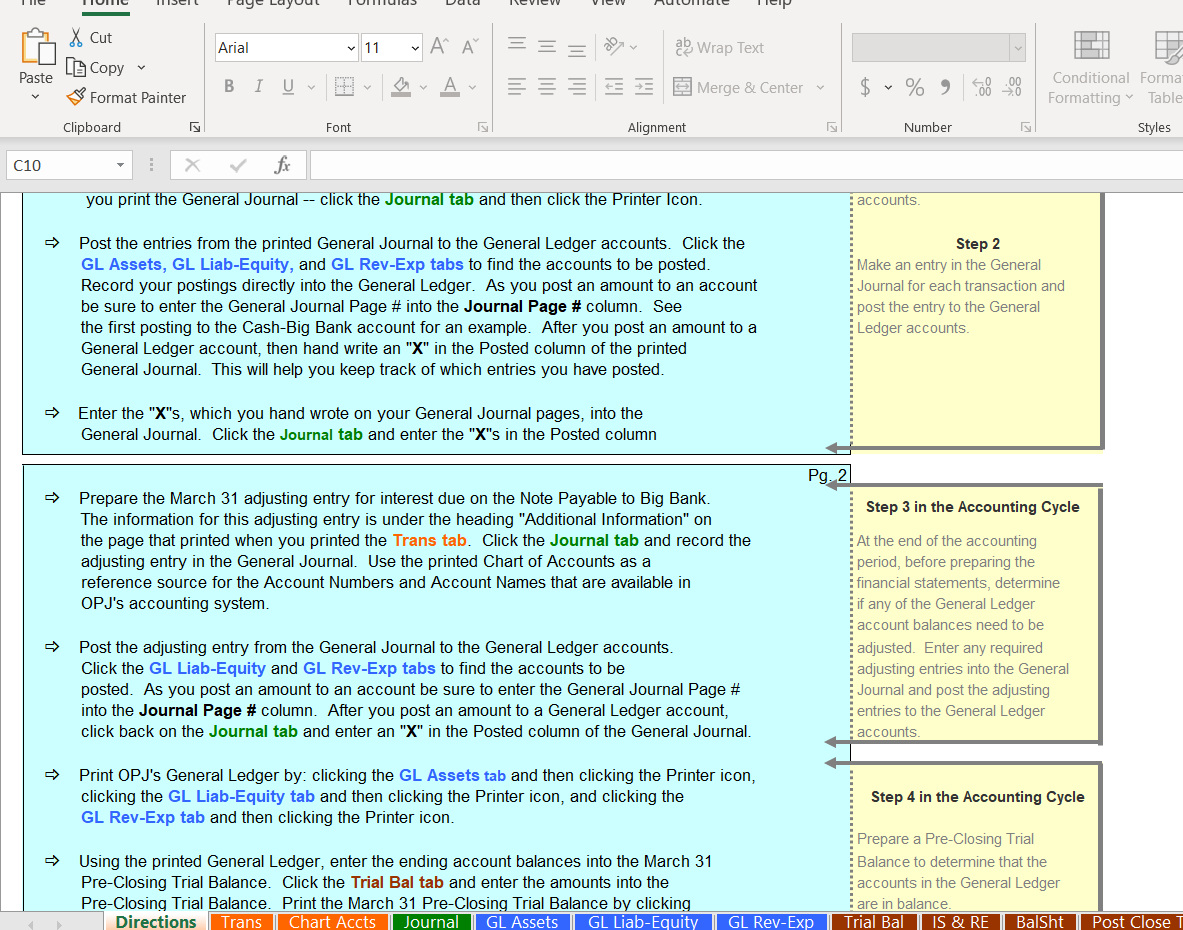1183x930 pixels.
Task: Expand the Font Color palette arrow
Action: point(472,87)
